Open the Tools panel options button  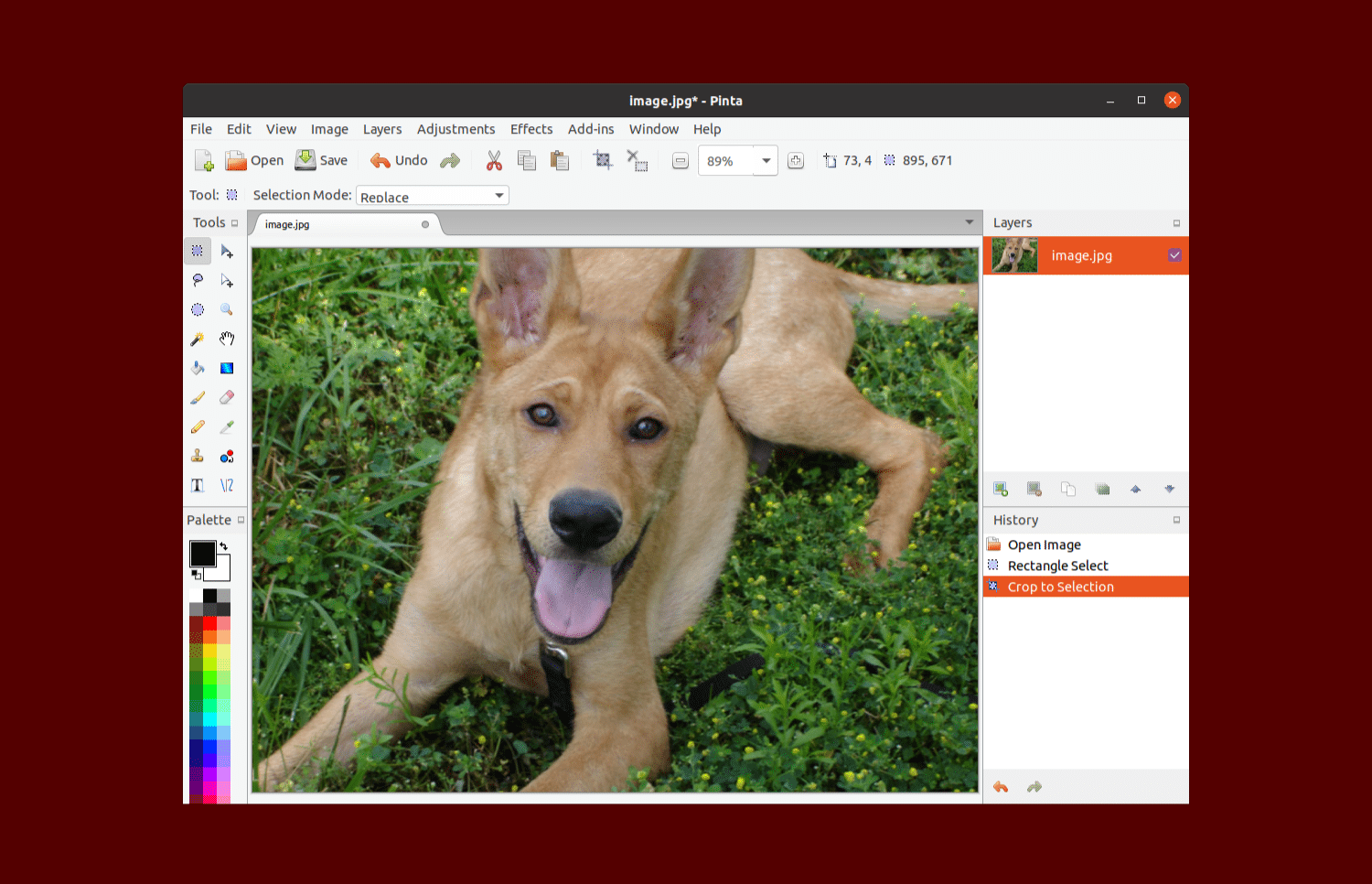235,223
